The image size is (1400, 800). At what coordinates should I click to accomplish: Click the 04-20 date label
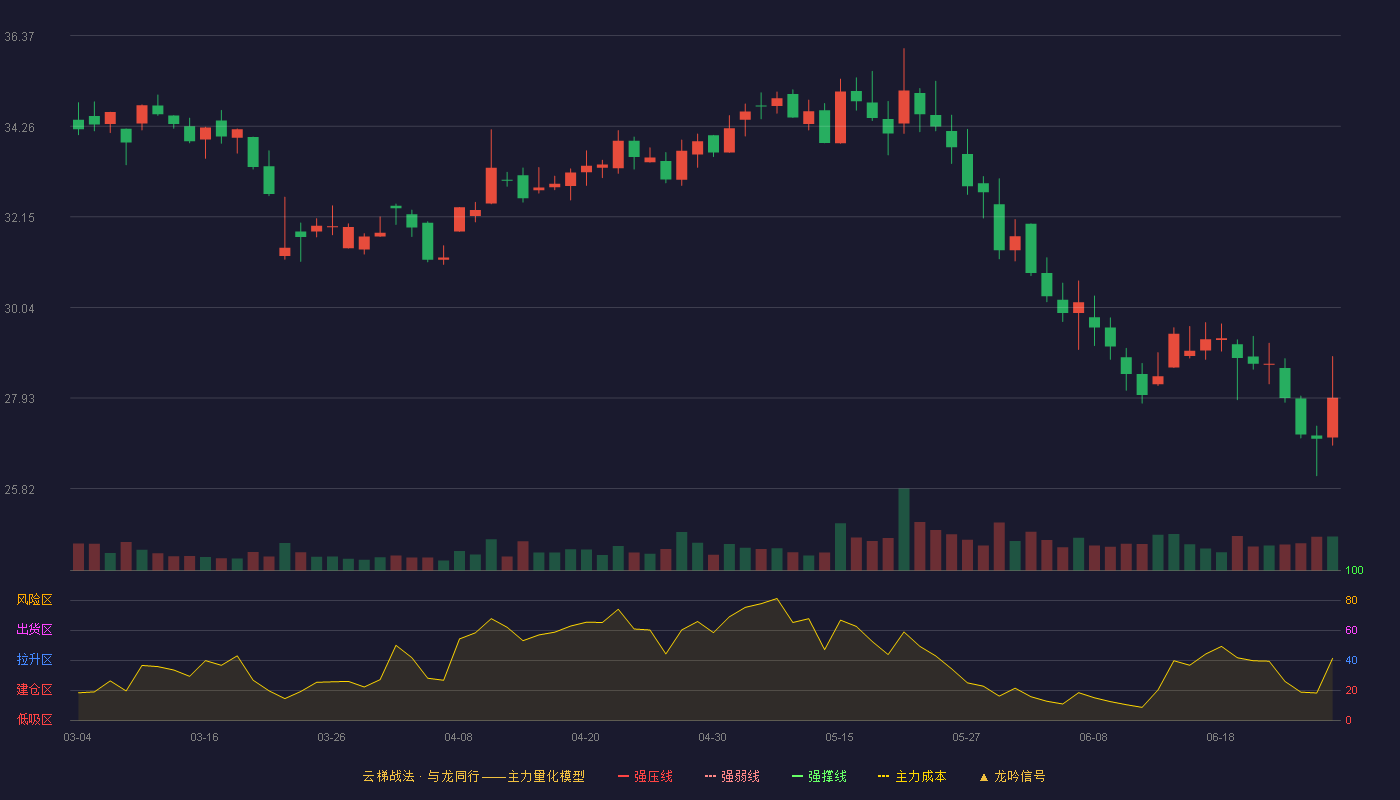coord(585,737)
